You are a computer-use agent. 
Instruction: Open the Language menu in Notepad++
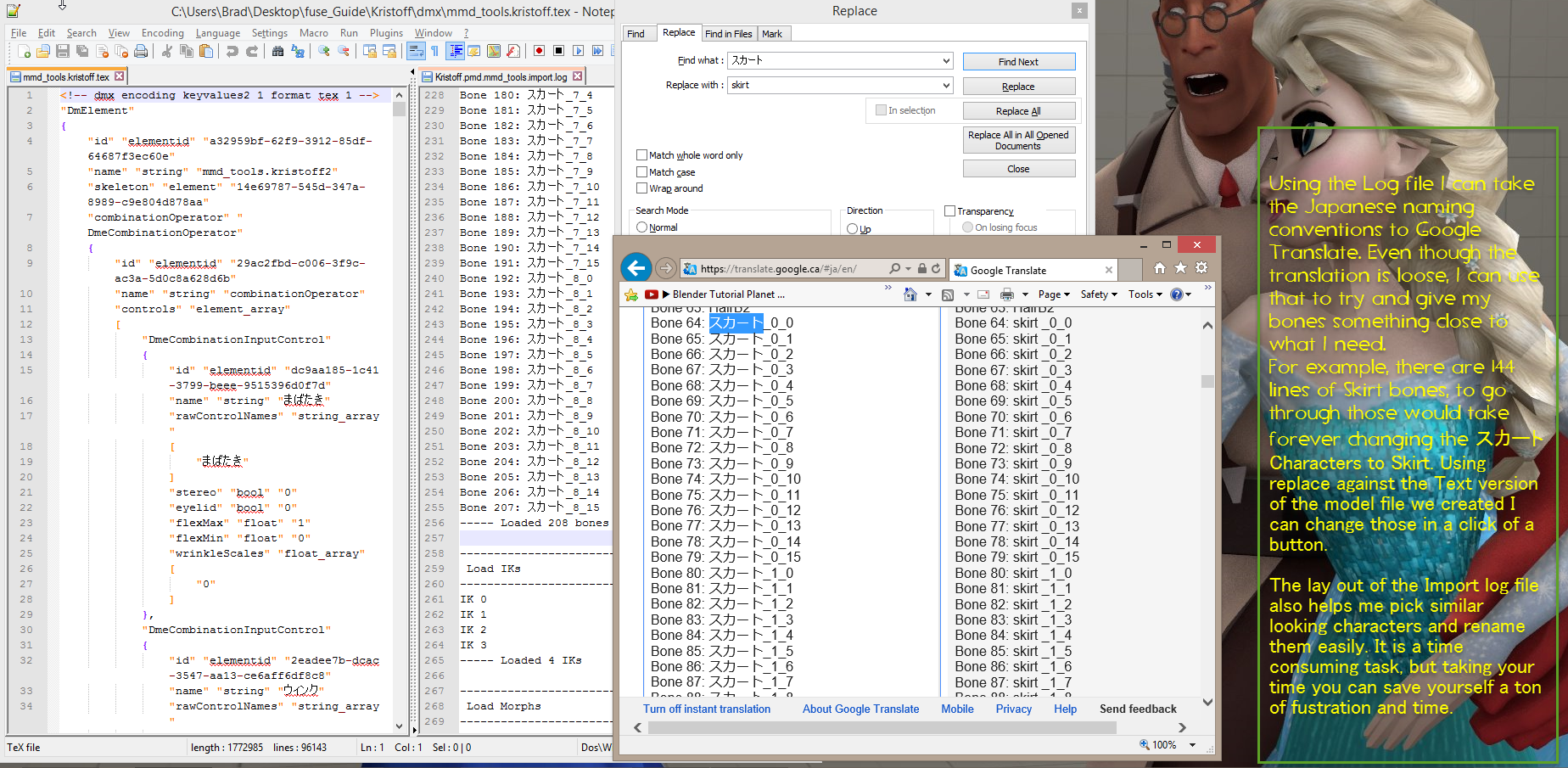[x=218, y=33]
